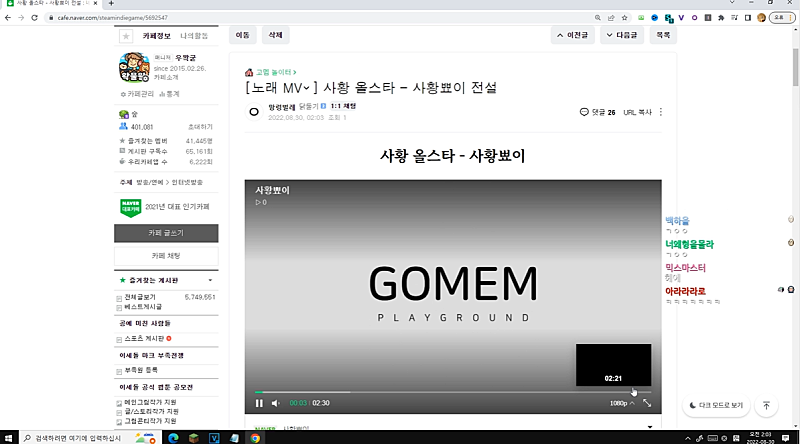Click the 초대하기 invite link
Screen dimensions: 800x444
[x=201, y=127]
